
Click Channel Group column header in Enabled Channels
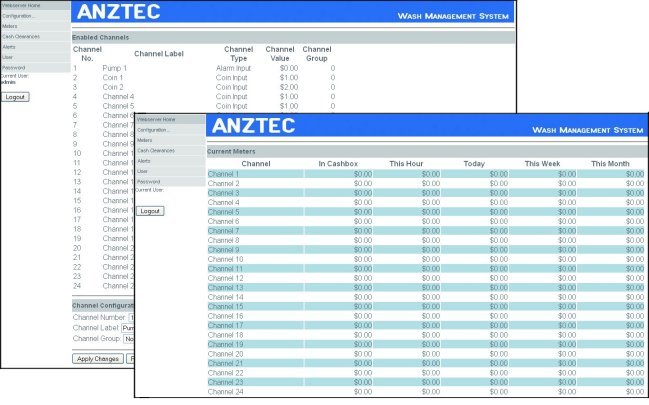317,53
